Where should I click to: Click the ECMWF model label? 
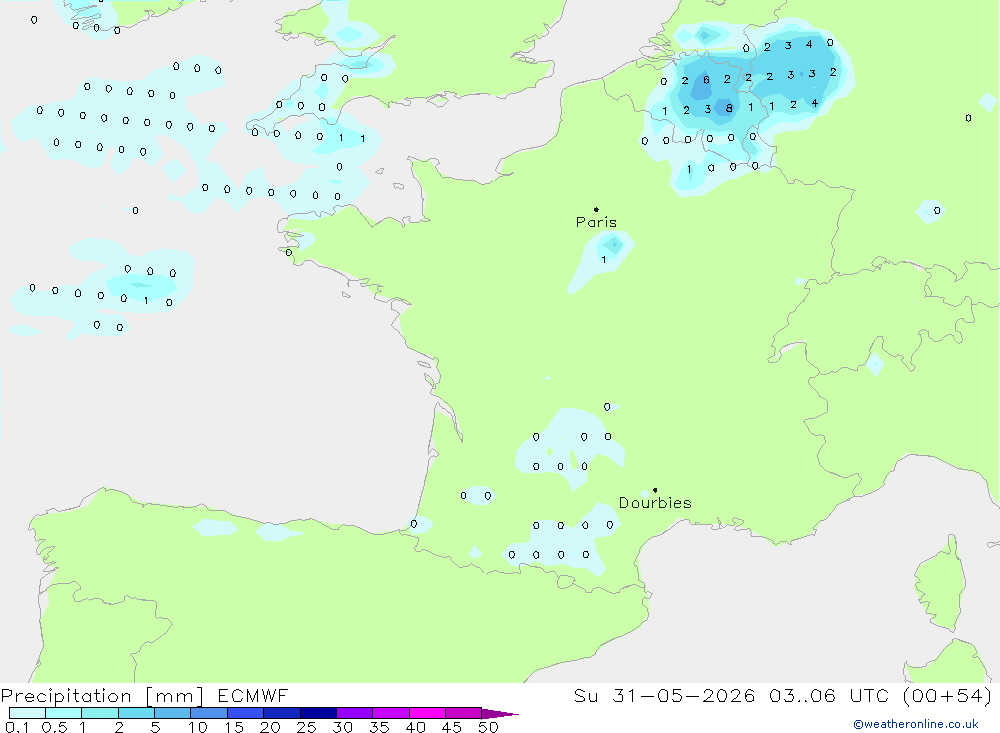point(253,695)
